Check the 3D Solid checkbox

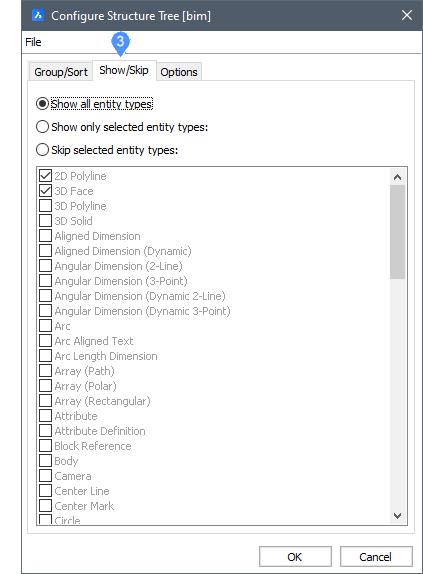point(45,221)
